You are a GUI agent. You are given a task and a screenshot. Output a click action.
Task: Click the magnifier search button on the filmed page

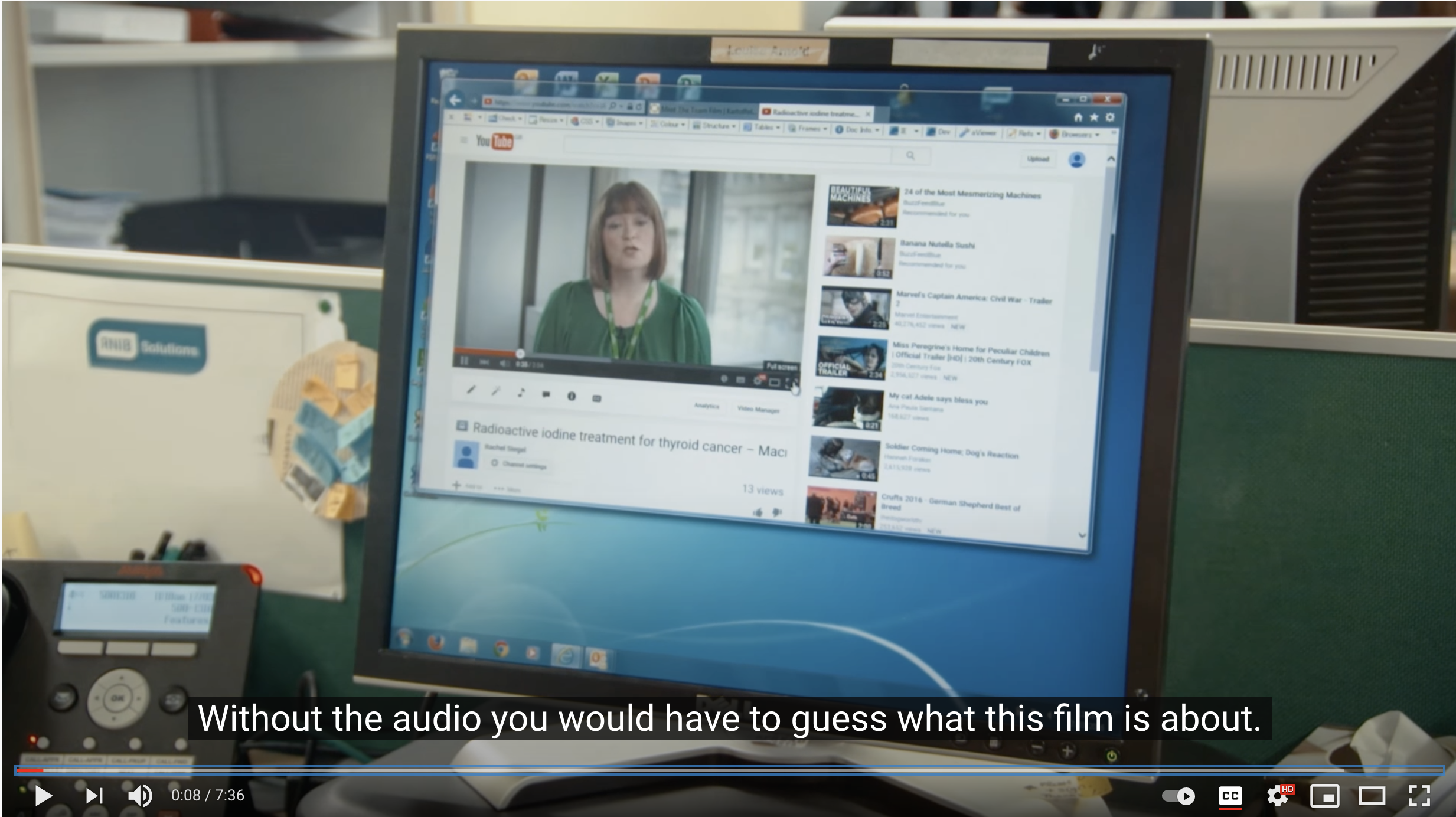(x=910, y=155)
